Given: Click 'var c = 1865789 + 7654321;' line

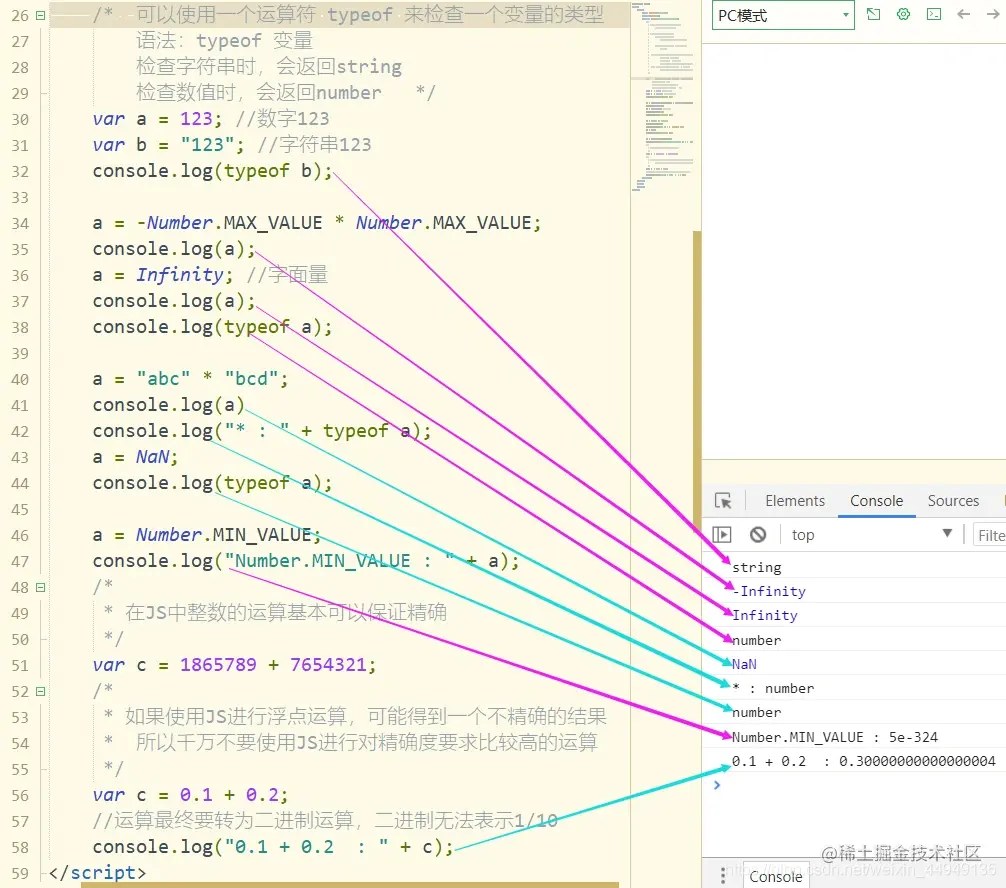Looking at the screenshot, I should pyautogui.click(x=234, y=665).
